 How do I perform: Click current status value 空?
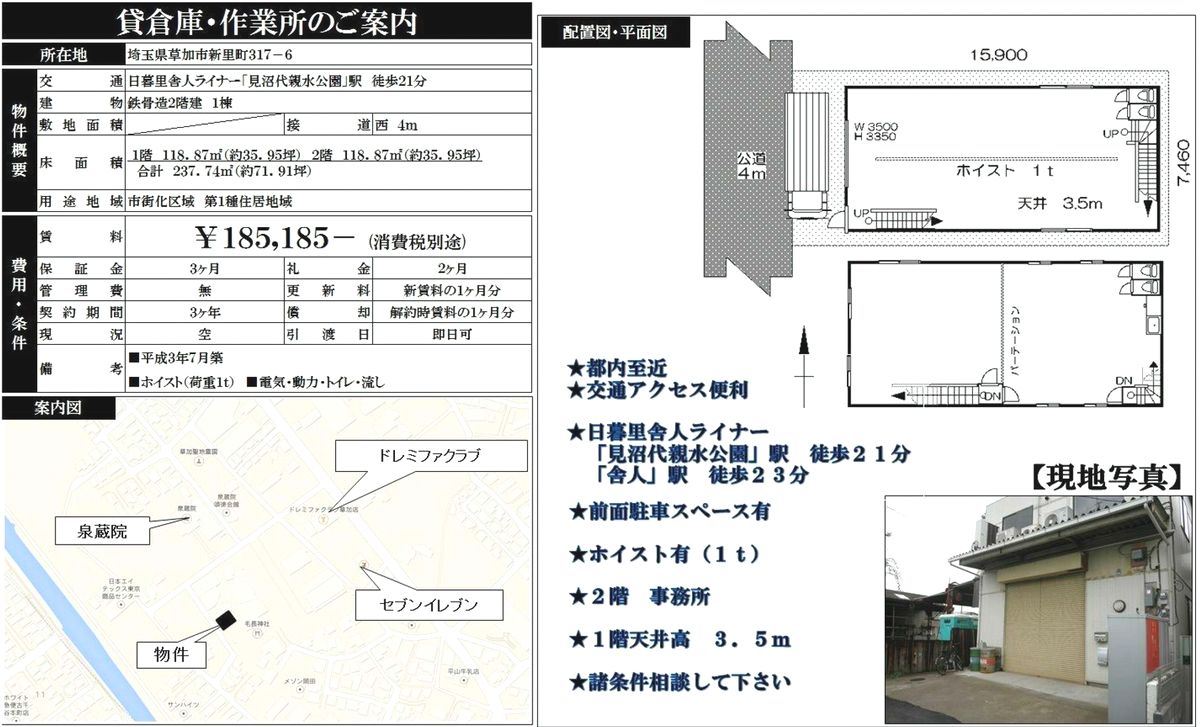[x=204, y=335]
